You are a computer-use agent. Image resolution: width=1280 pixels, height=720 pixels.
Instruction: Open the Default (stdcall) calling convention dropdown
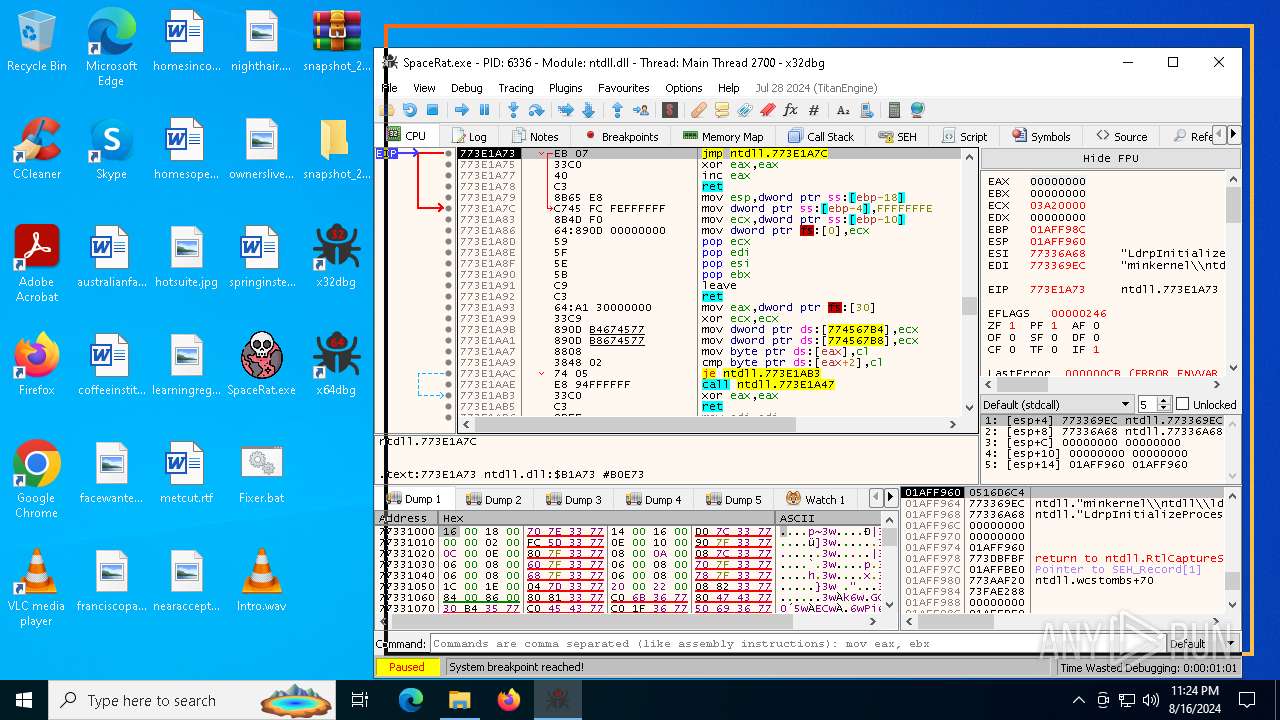(1056, 404)
